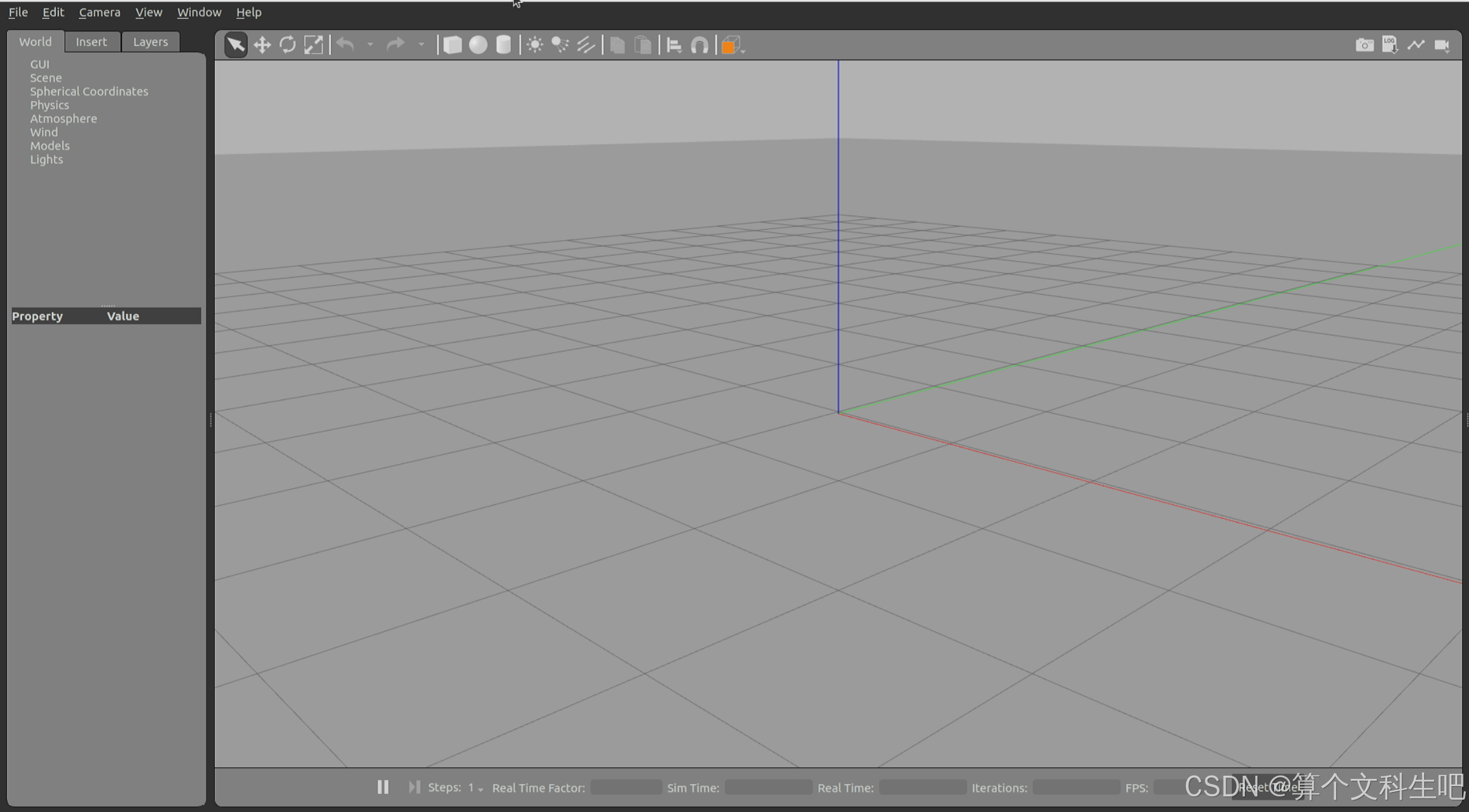Viewport: 1469px width, 812px height.
Task: Select Atmosphere in the world tree
Action: (x=63, y=118)
